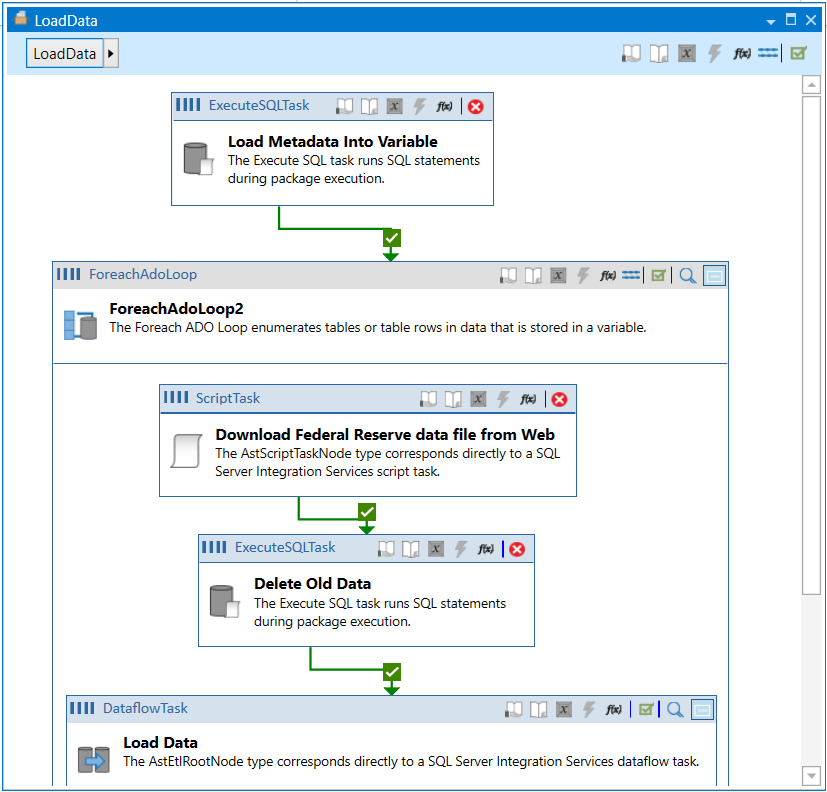Delete the Load Metadata Into Variable task
Viewport: 827px width, 792px height.
click(x=475, y=106)
